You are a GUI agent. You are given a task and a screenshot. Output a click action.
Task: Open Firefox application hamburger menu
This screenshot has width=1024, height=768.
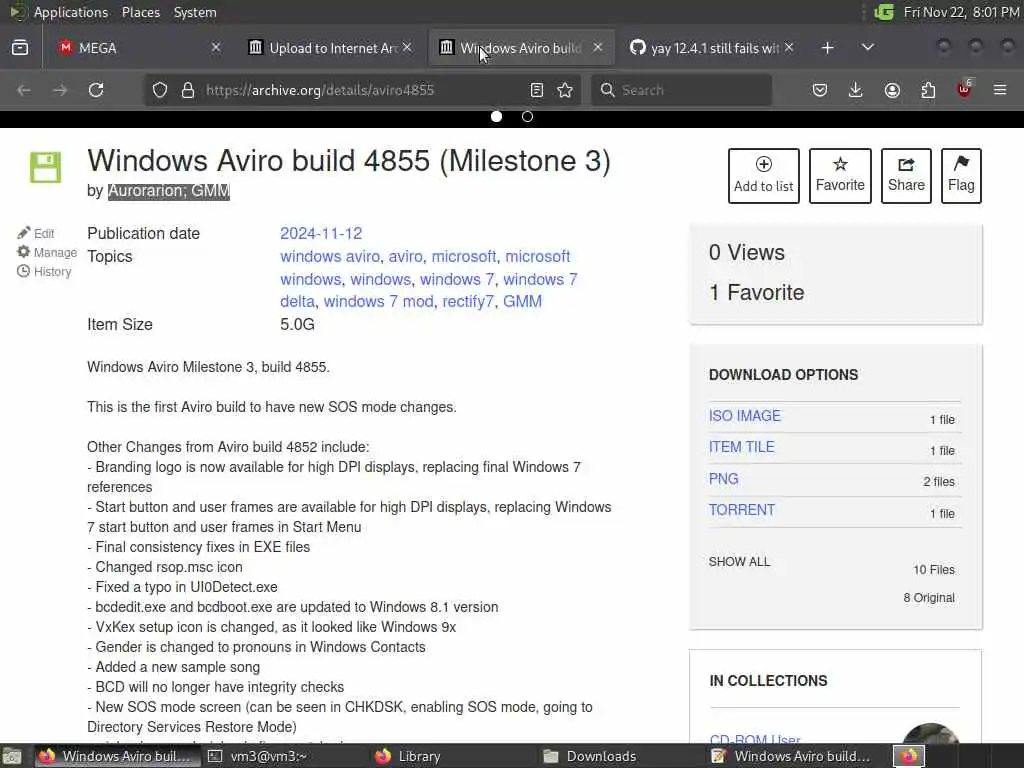pos(1000,90)
